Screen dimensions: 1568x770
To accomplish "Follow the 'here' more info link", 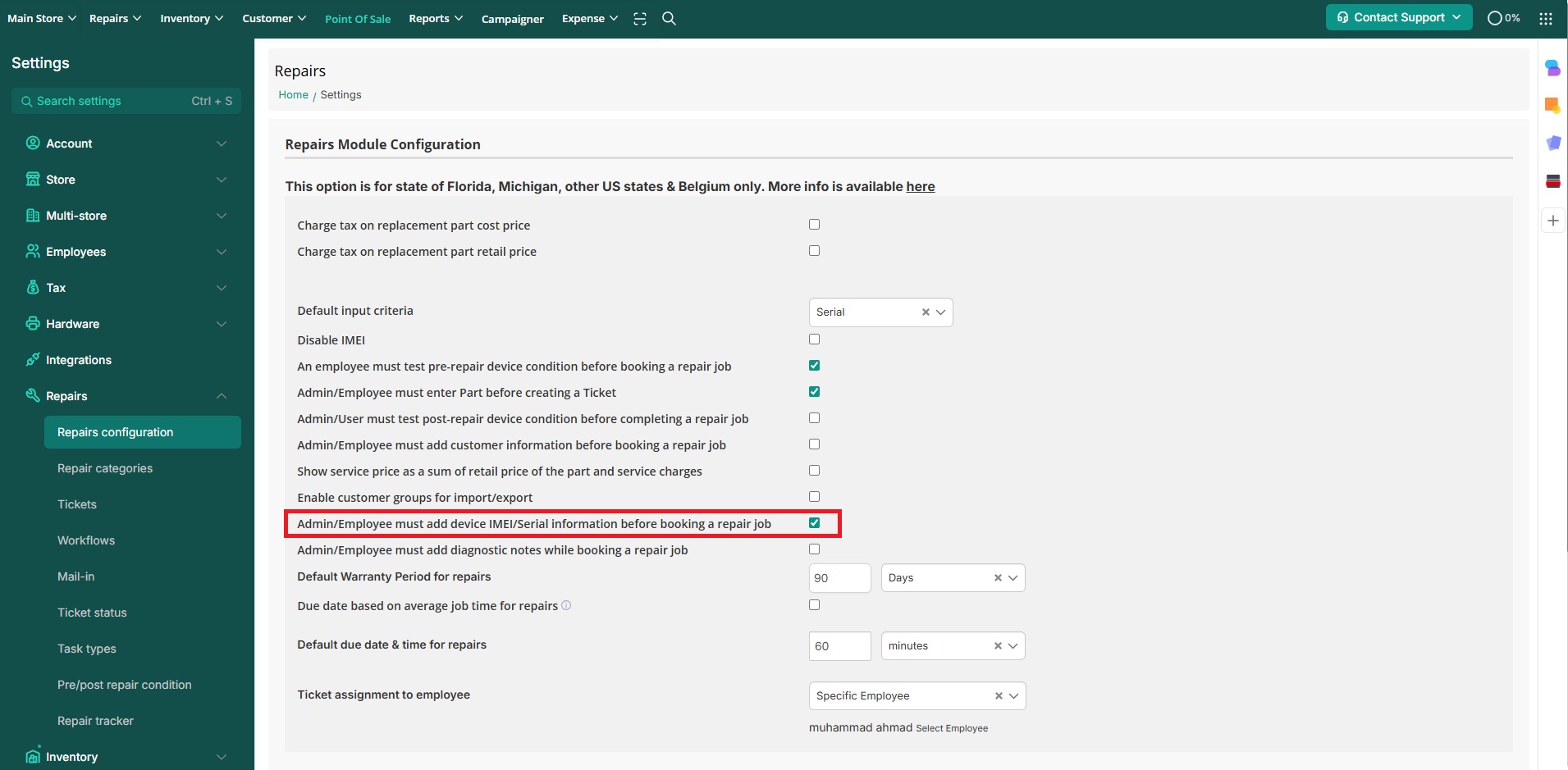I will tap(920, 187).
